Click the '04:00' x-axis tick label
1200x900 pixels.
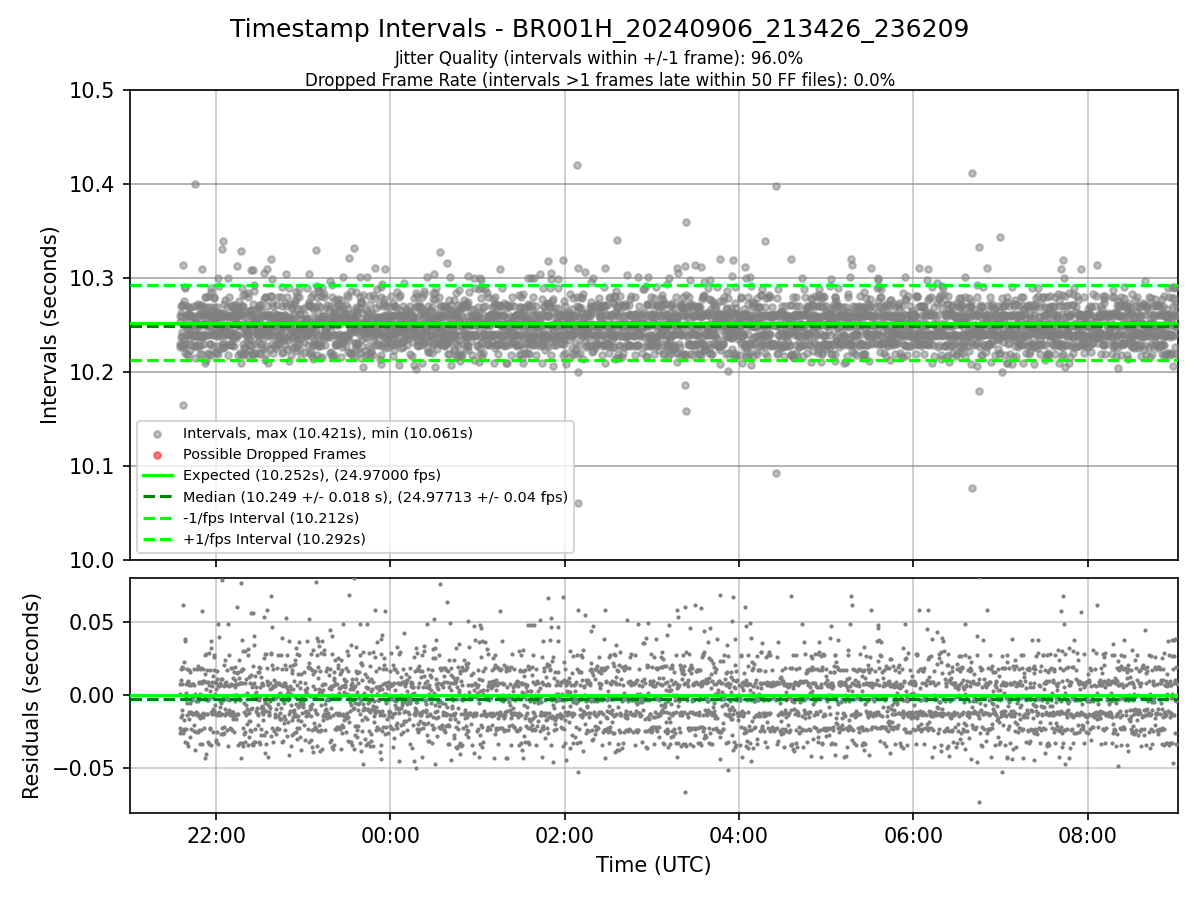739,835
